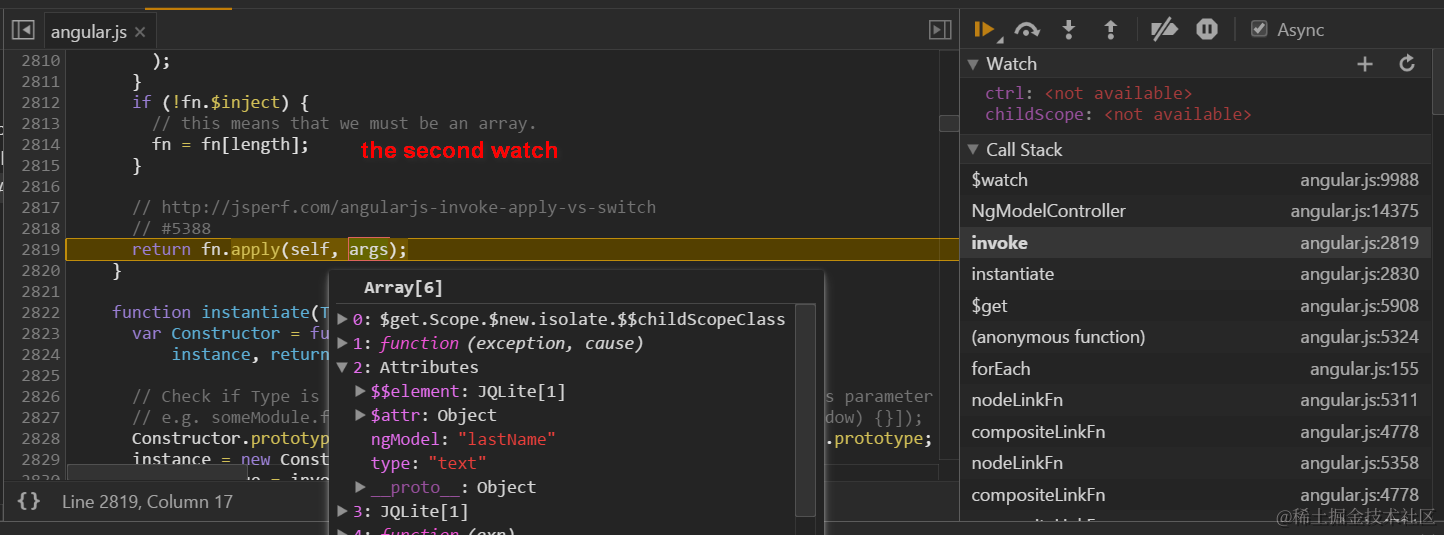
Task: Select the type "text" value
Action: (457, 463)
